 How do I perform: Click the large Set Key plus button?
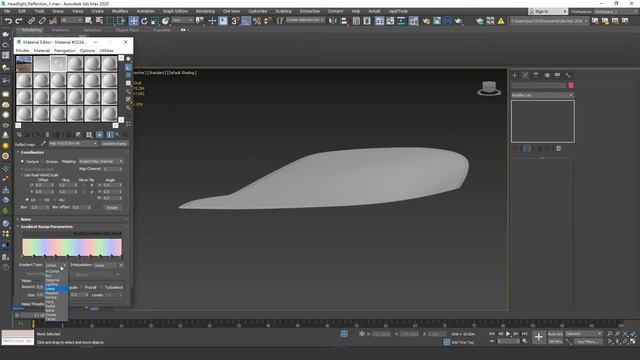(539, 337)
